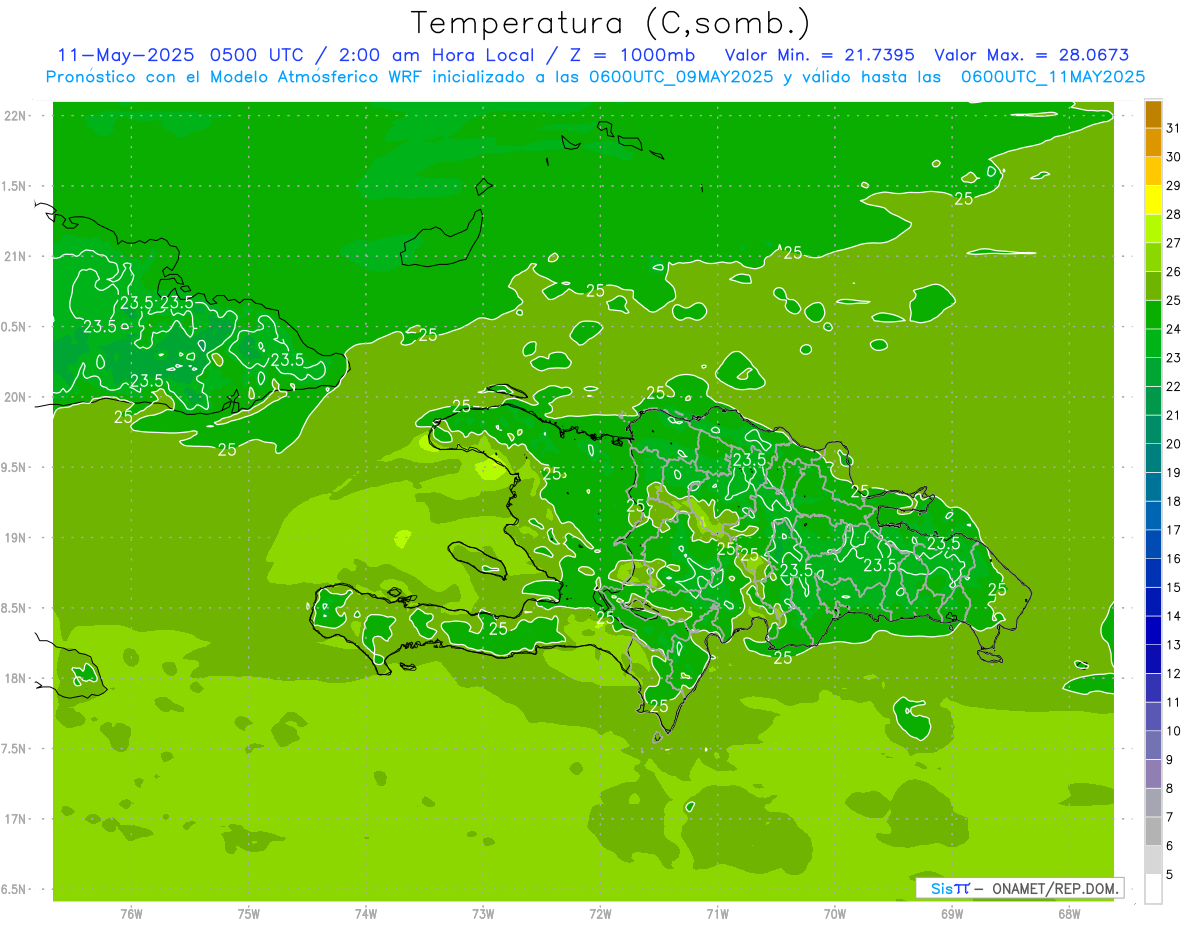
Task: Click the '72W' longitude axis label
Action: [600, 914]
